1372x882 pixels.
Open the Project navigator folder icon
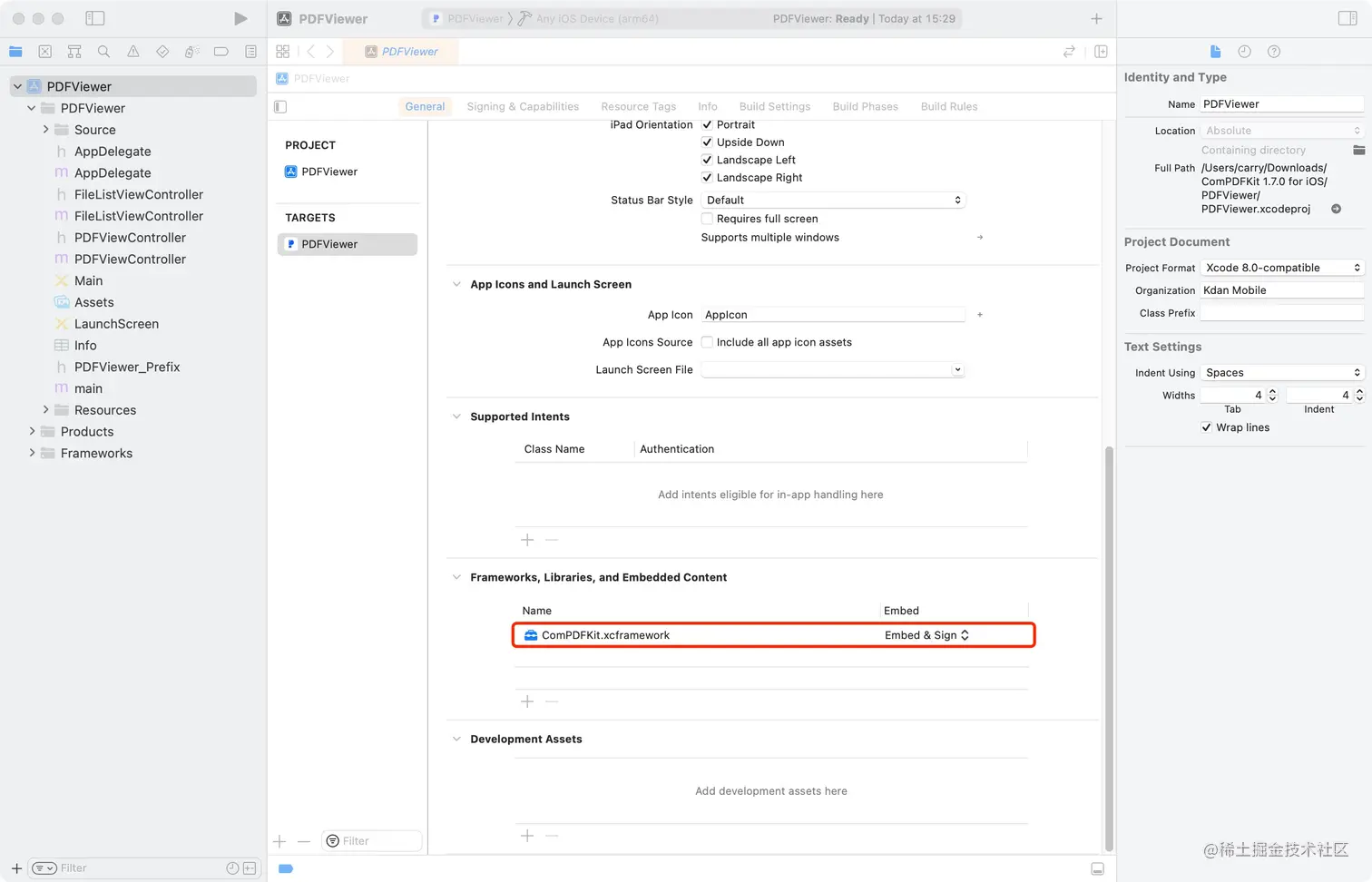pyautogui.click(x=15, y=52)
